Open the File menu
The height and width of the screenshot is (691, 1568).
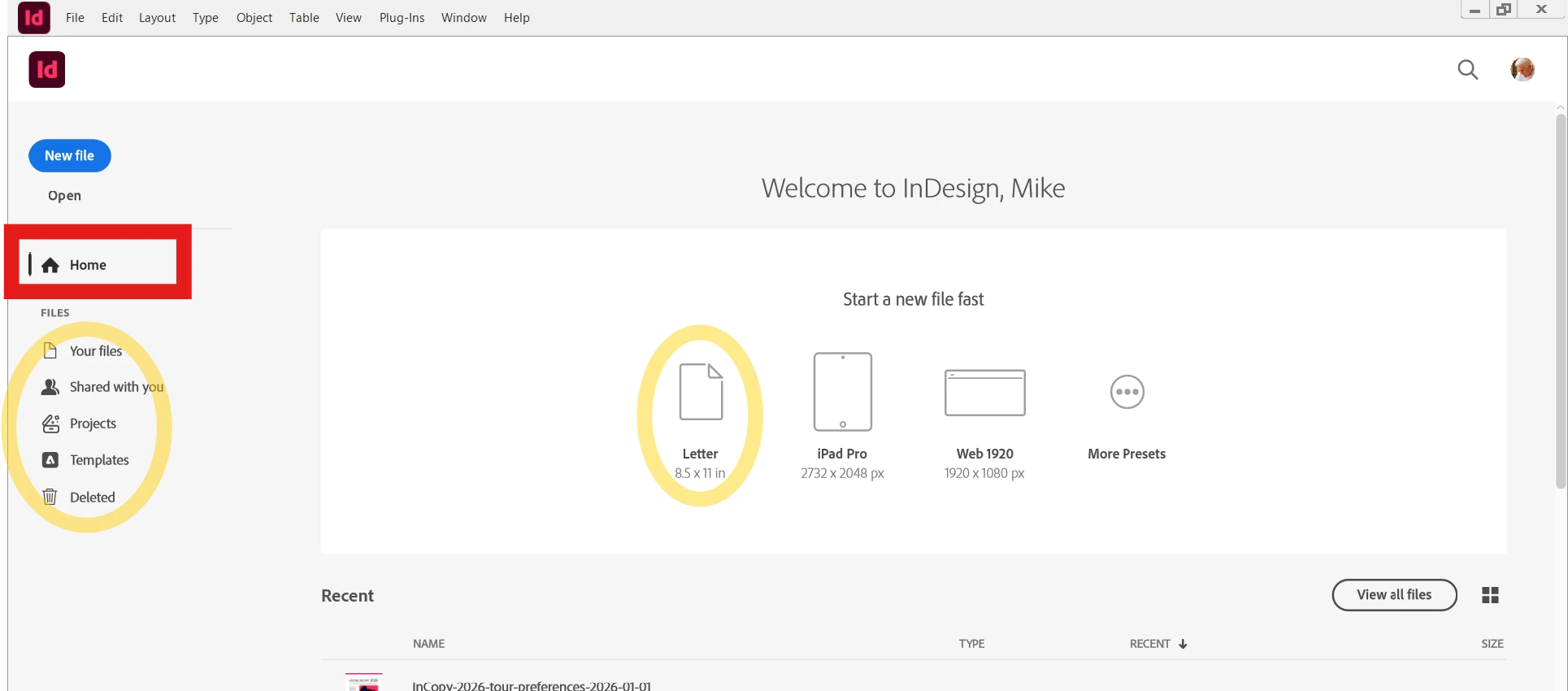pos(75,18)
